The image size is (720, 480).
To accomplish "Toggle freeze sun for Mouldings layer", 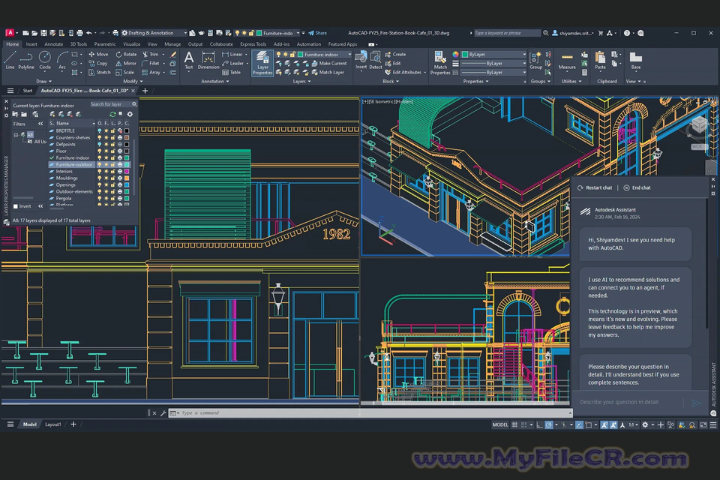I will click(106, 178).
